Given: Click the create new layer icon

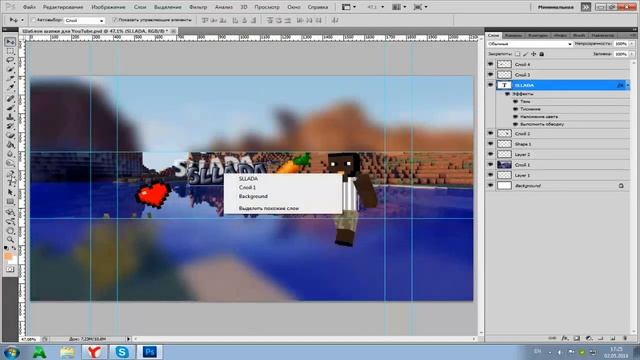Looking at the screenshot, I should click(x=613, y=338).
